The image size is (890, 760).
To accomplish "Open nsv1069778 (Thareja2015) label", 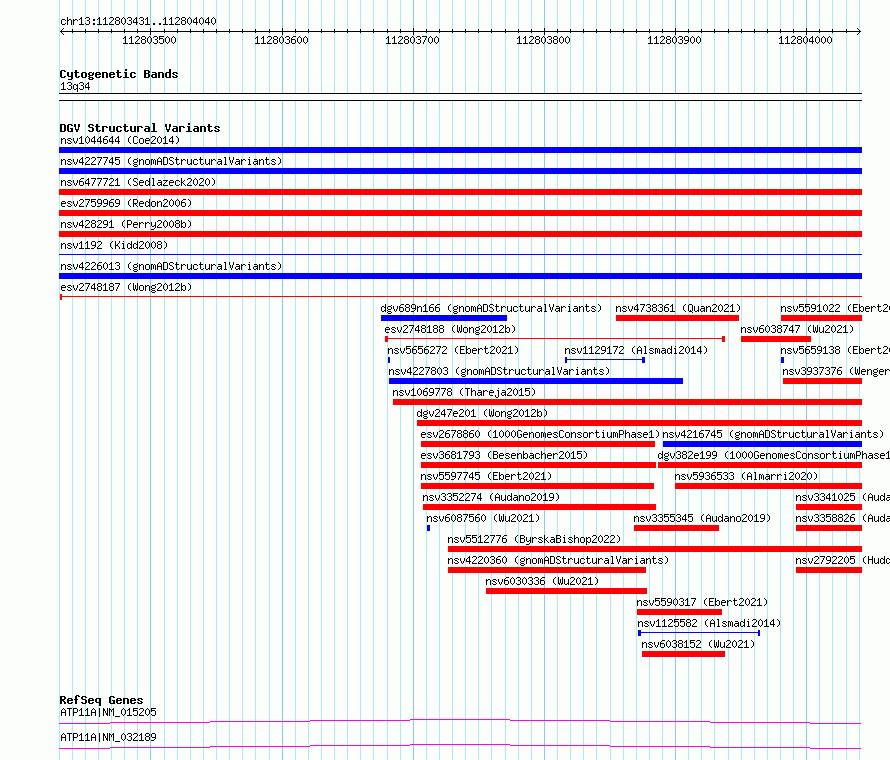I will (x=464, y=392).
